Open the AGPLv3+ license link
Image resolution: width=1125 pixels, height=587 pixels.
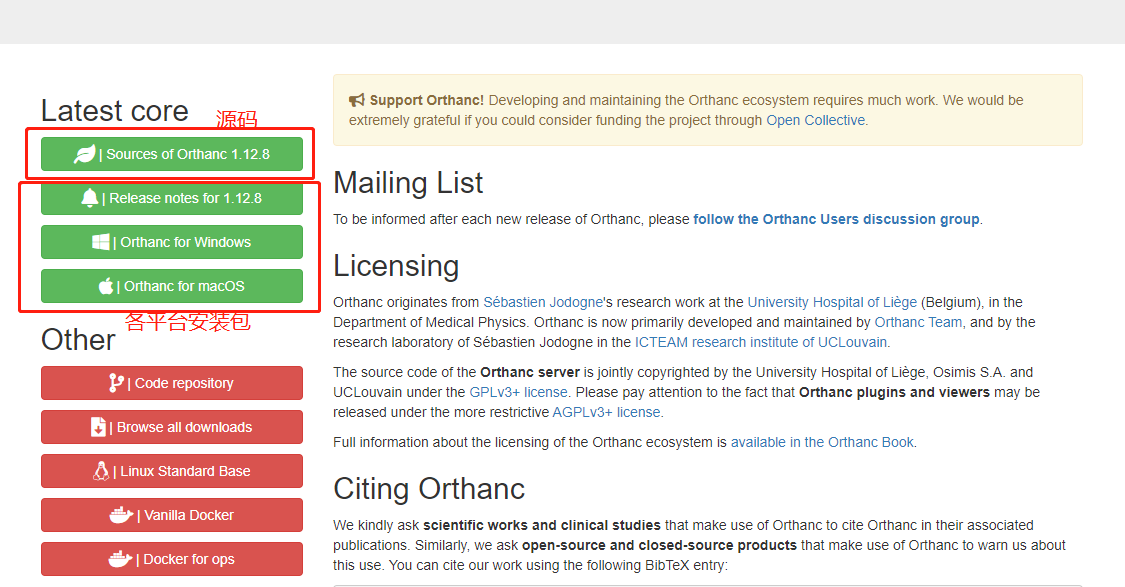point(606,413)
